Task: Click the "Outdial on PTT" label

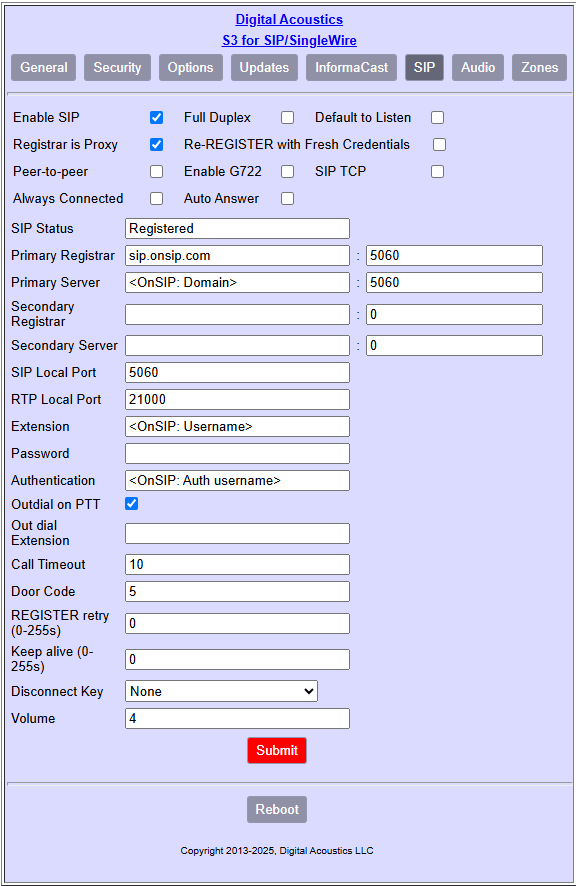Action: [55, 504]
